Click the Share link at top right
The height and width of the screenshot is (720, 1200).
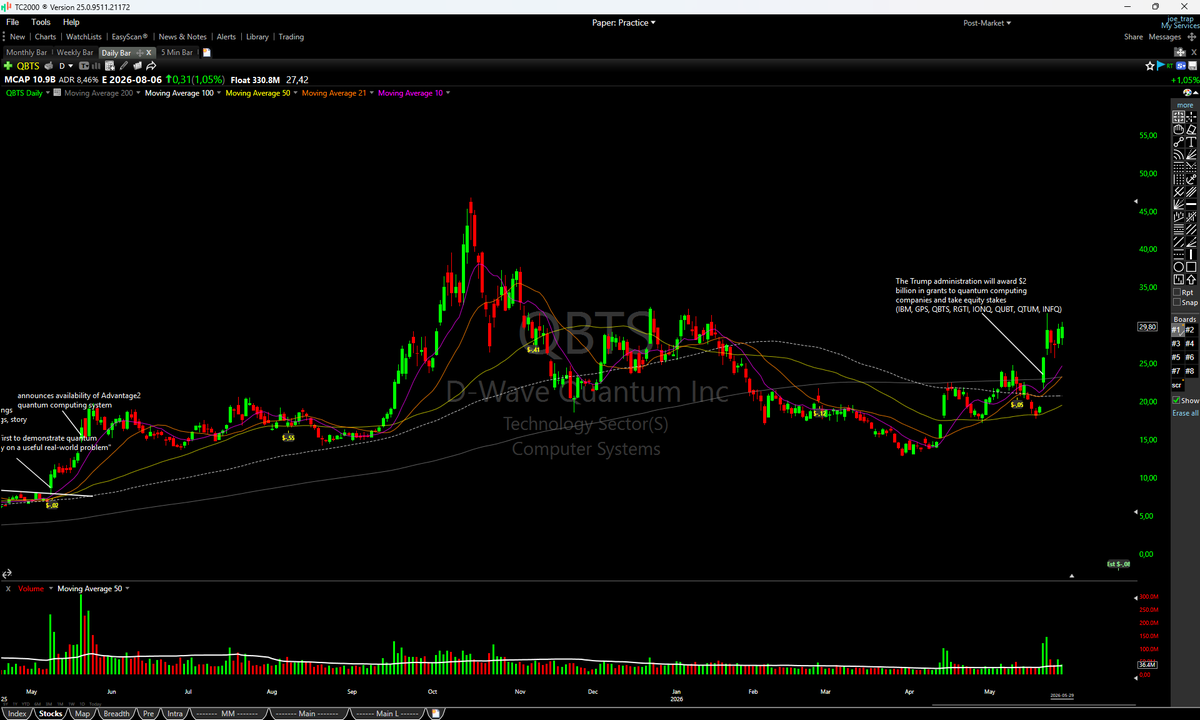[x=1133, y=37]
